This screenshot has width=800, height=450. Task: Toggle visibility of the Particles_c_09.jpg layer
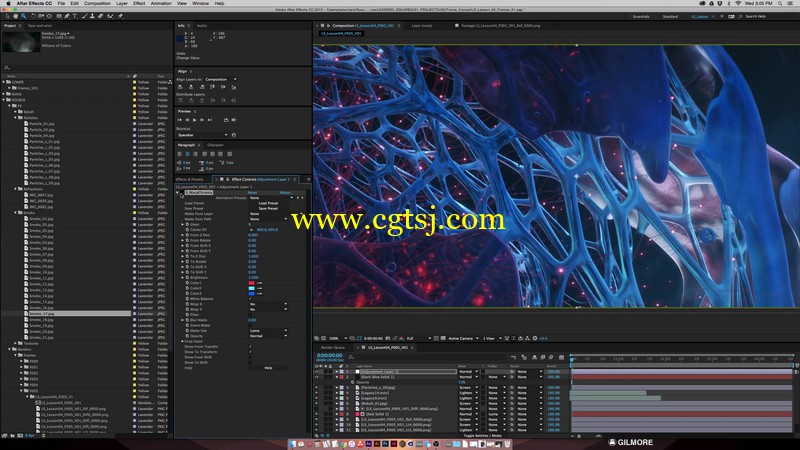point(316,387)
